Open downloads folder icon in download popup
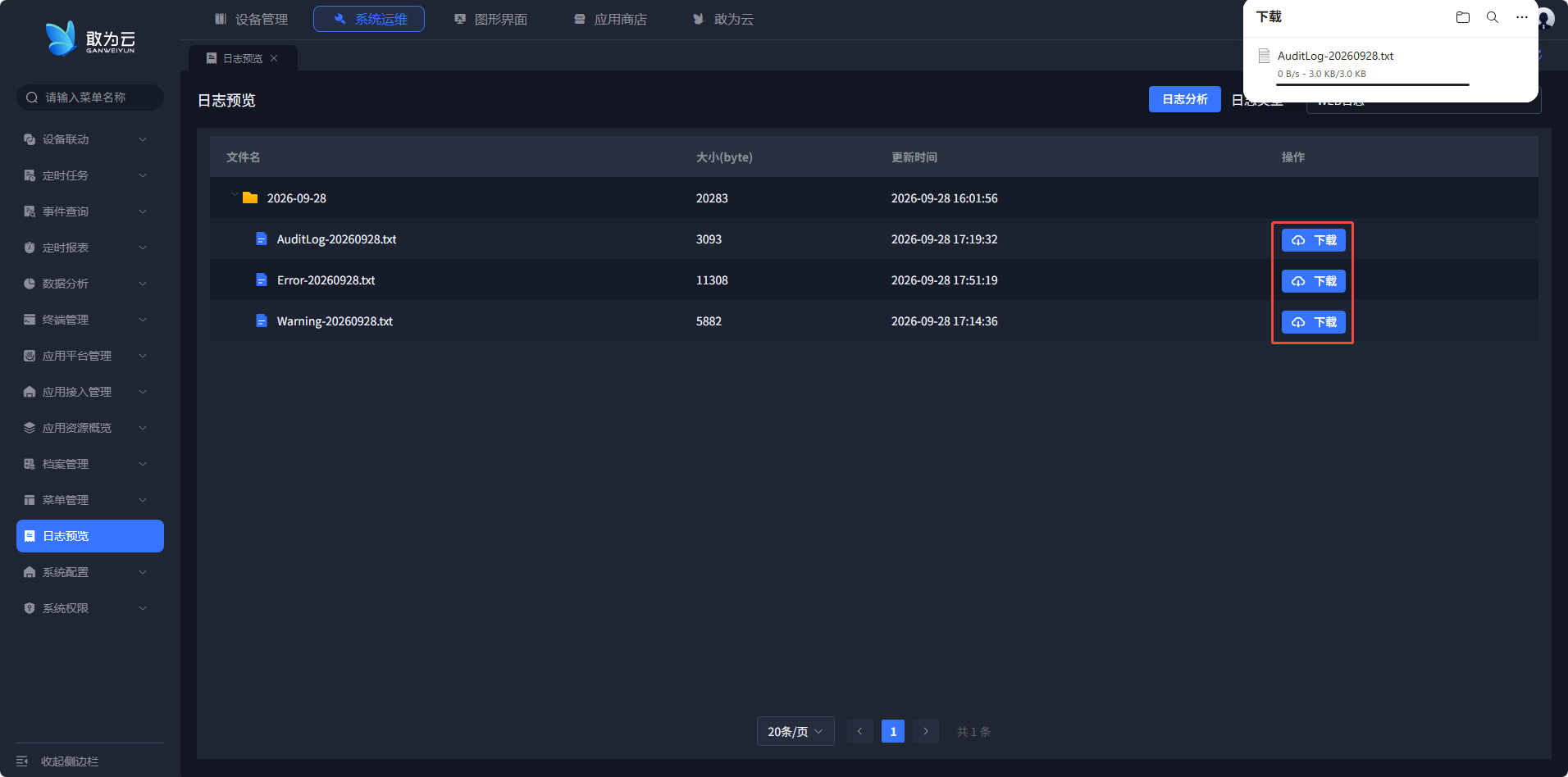1568x777 pixels. (1462, 17)
